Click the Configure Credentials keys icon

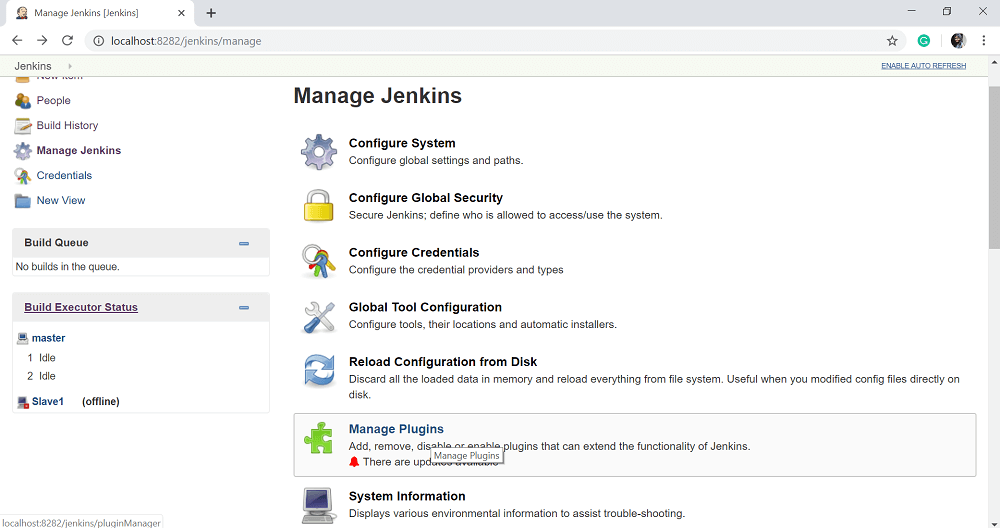coord(319,261)
